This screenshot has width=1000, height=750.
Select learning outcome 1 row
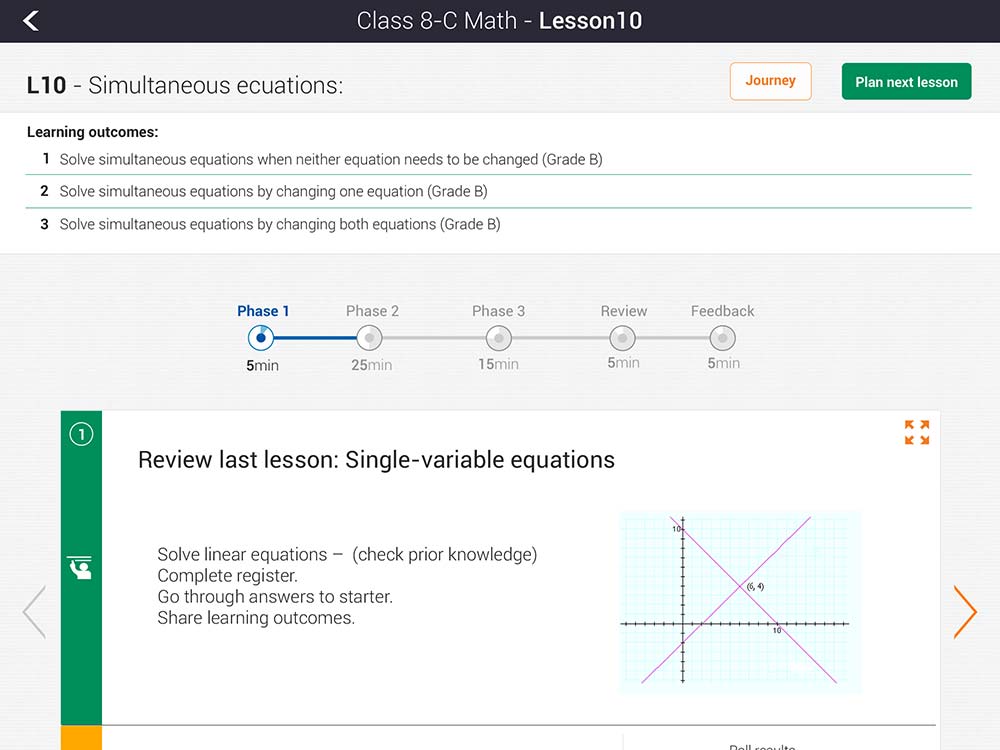[330, 159]
